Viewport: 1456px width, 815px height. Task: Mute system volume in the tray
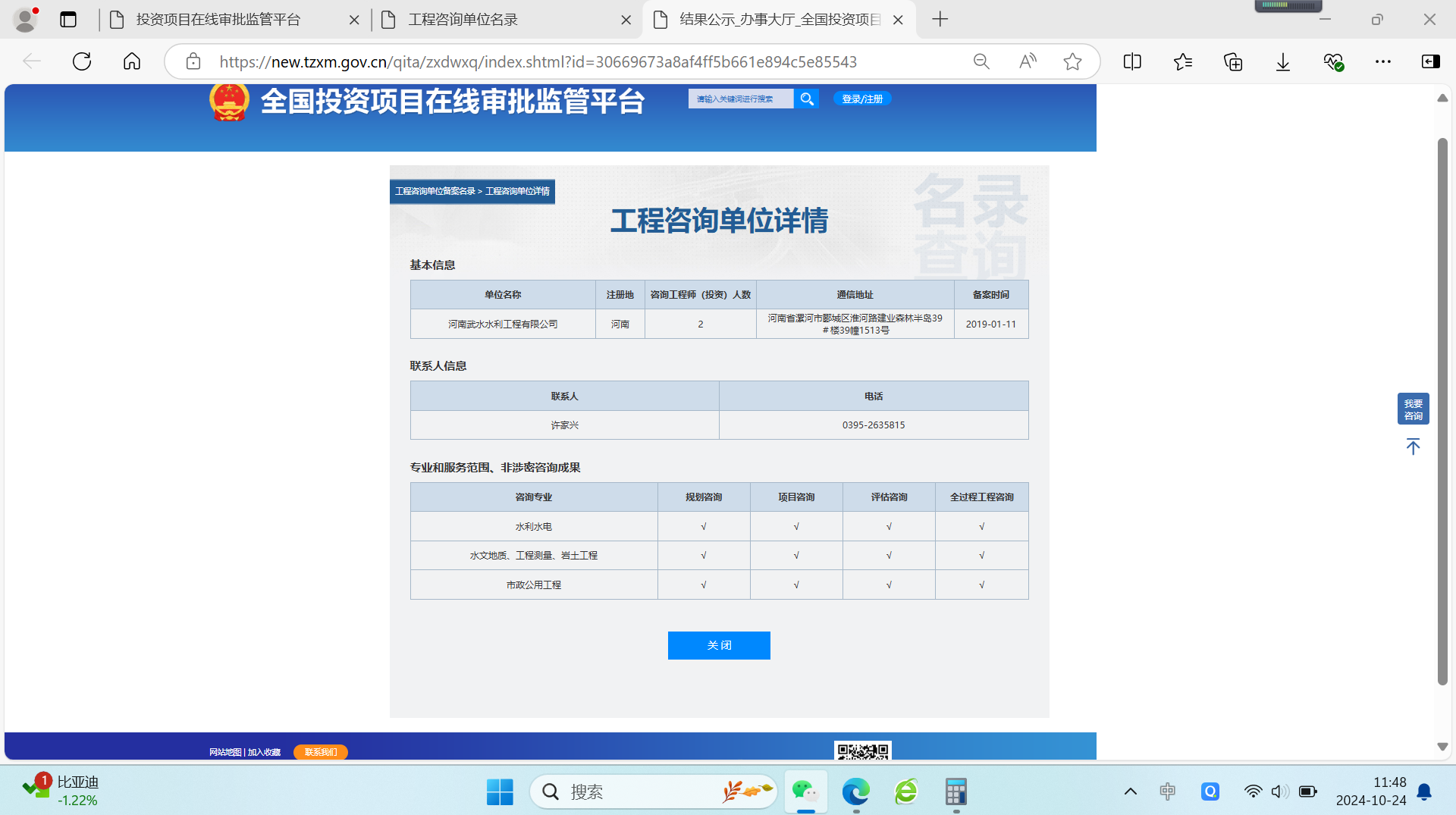click(1280, 791)
